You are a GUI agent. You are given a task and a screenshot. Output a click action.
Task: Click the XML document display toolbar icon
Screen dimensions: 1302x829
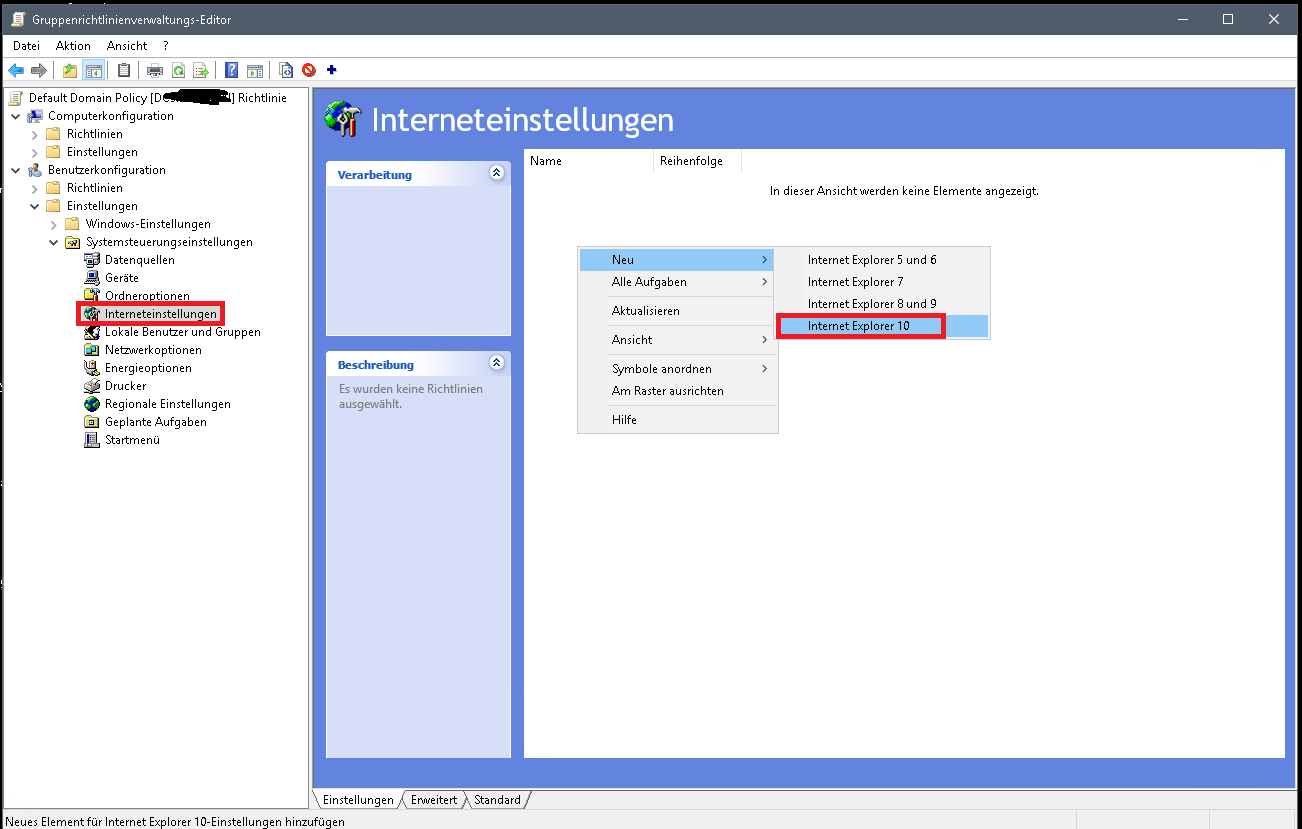coord(286,70)
